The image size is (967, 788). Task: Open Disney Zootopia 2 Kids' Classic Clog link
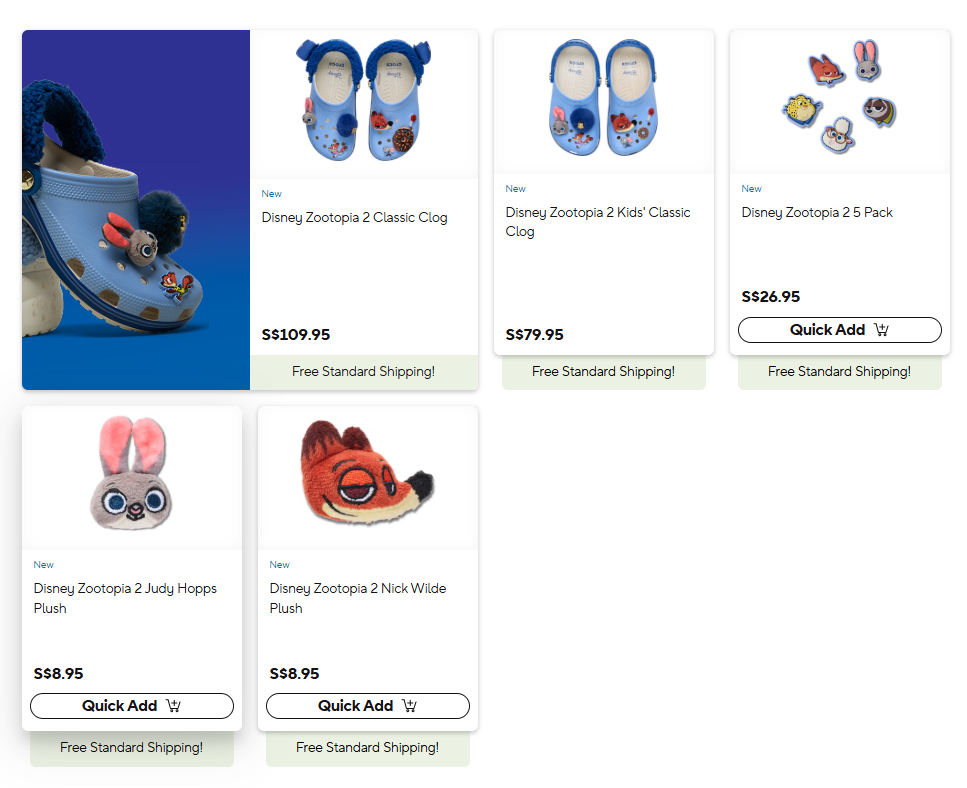point(598,222)
